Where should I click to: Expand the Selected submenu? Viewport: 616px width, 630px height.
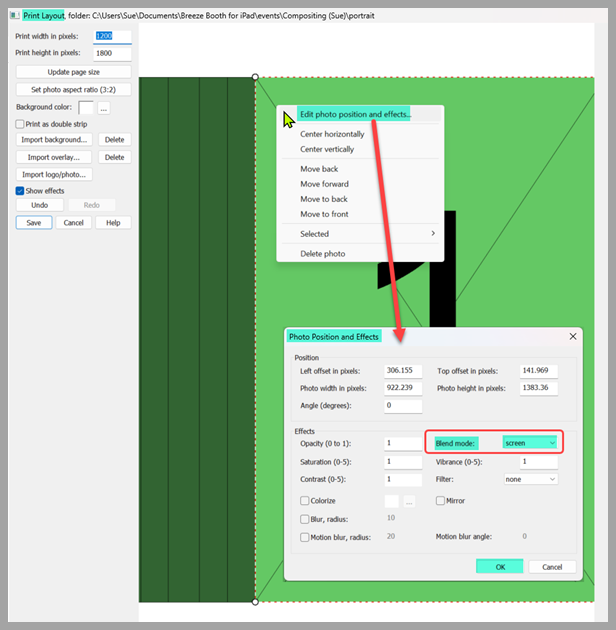click(x=360, y=233)
